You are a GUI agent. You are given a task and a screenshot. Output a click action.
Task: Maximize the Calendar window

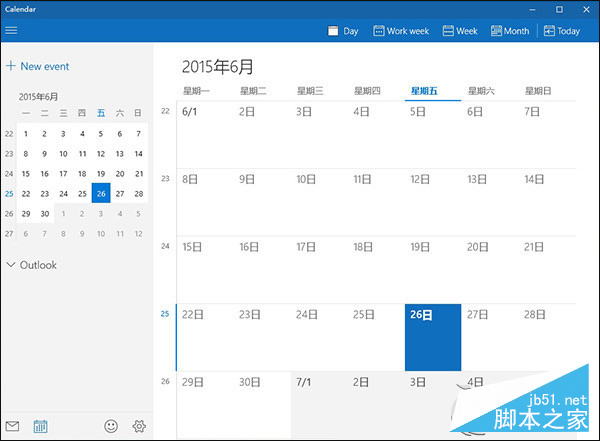coord(559,10)
